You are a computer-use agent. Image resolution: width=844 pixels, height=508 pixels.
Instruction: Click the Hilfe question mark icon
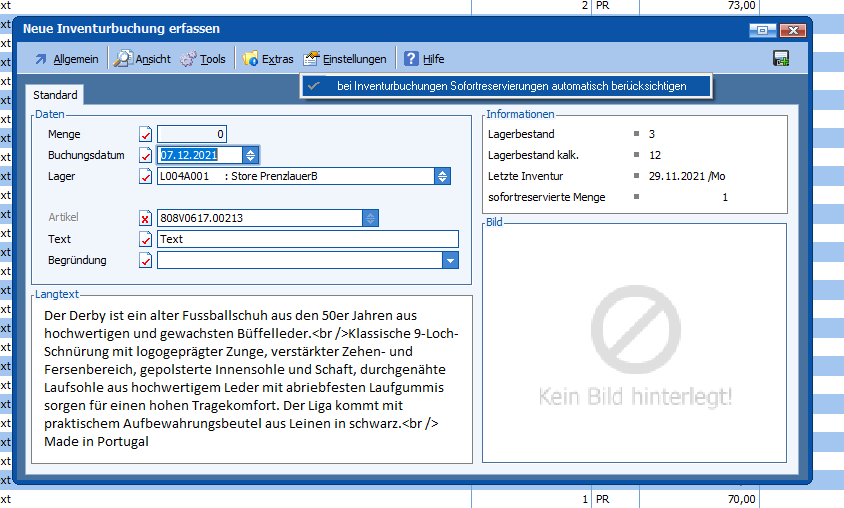click(411, 59)
